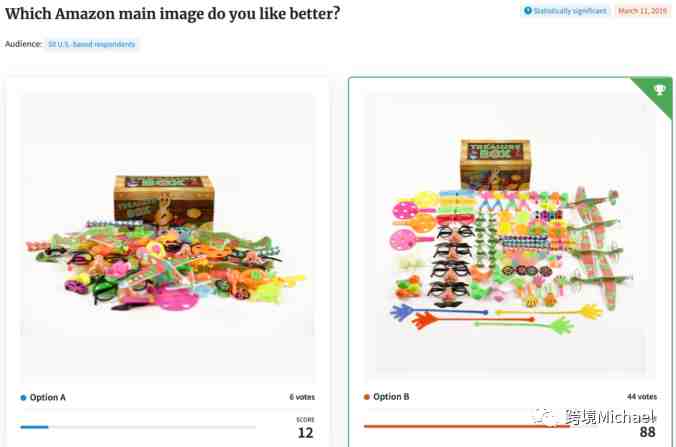Click the trophy winner icon on Option B

tap(659, 90)
